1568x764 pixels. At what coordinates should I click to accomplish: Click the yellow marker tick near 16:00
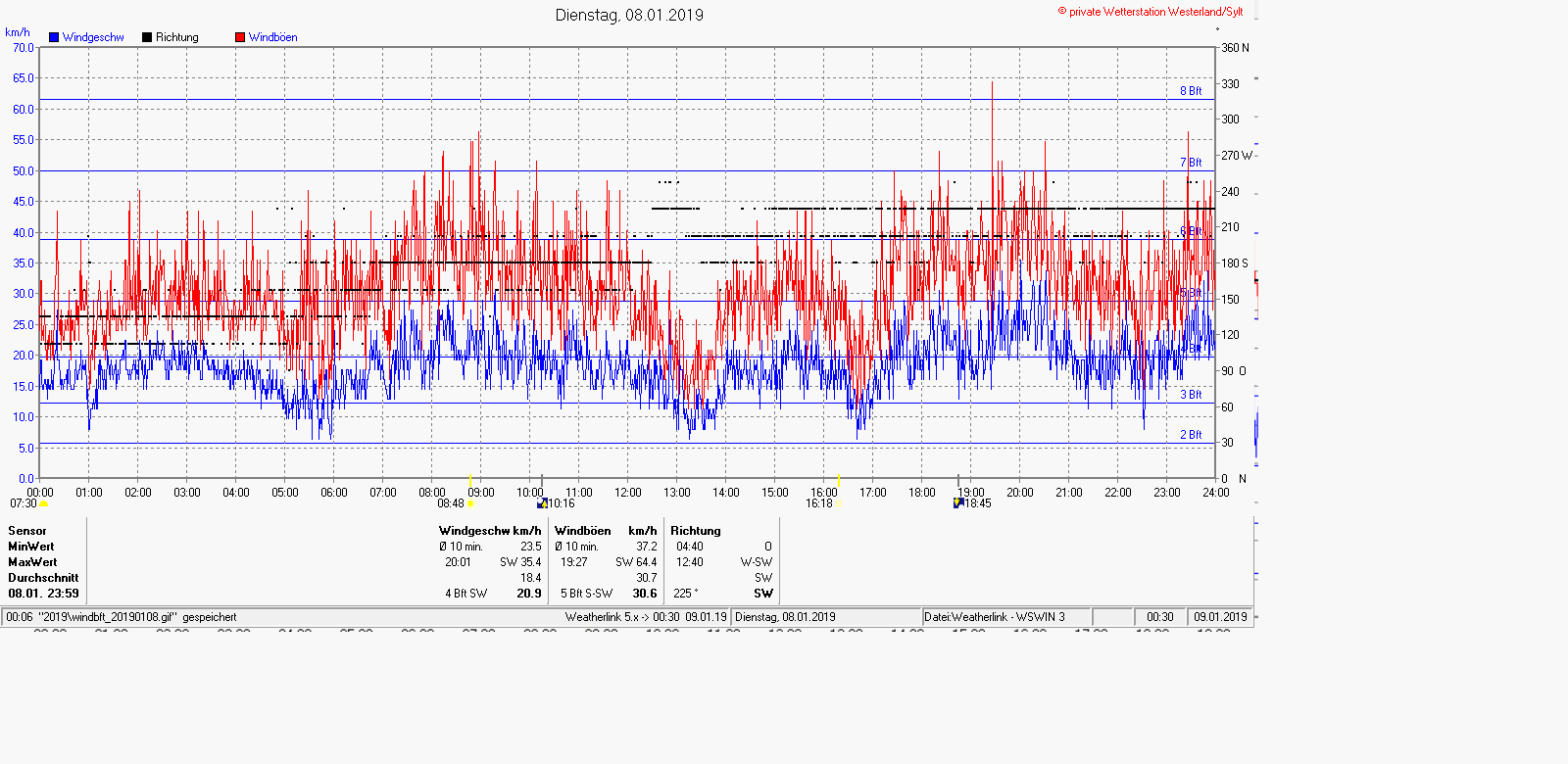coord(839,480)
